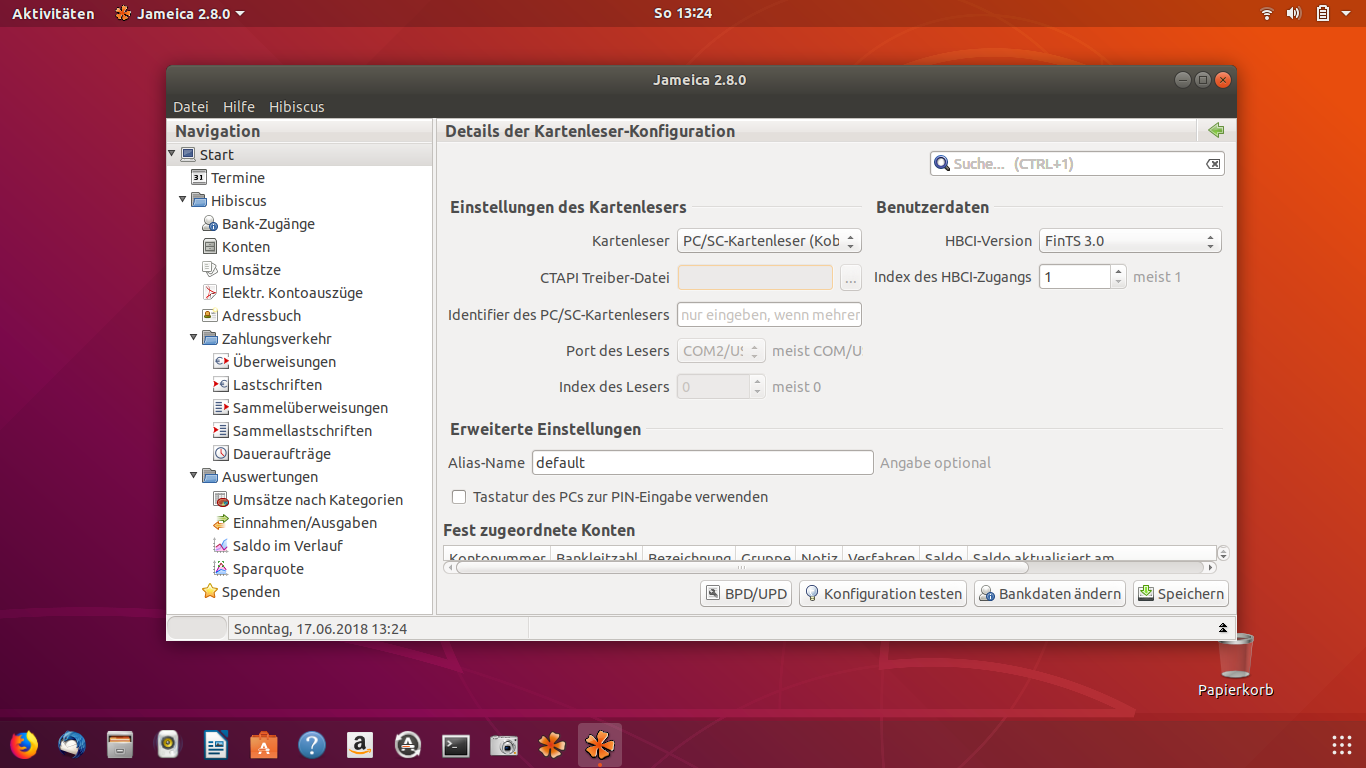
Task: Open the Sparquote icon
Action: (221, 569)
